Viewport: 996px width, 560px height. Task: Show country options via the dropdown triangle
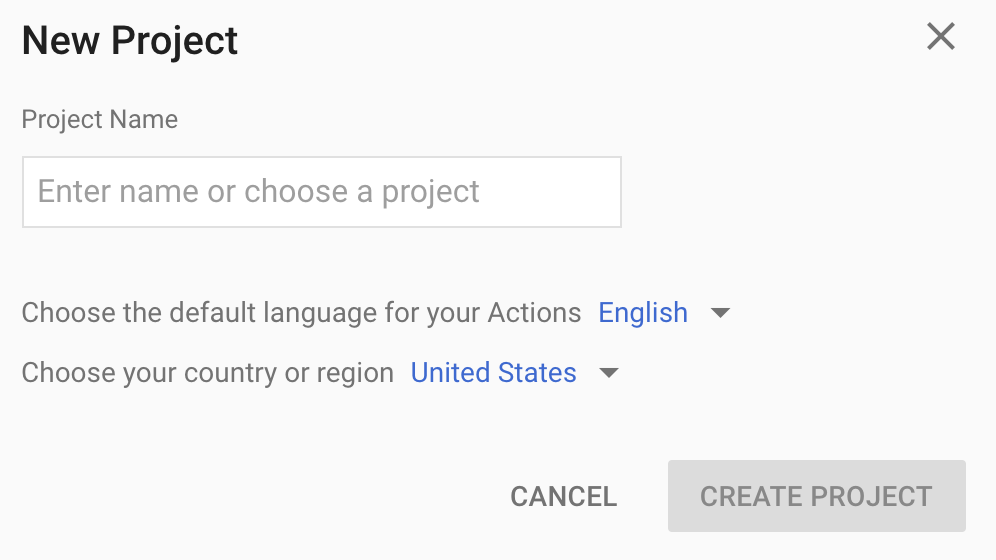(608, 374)
